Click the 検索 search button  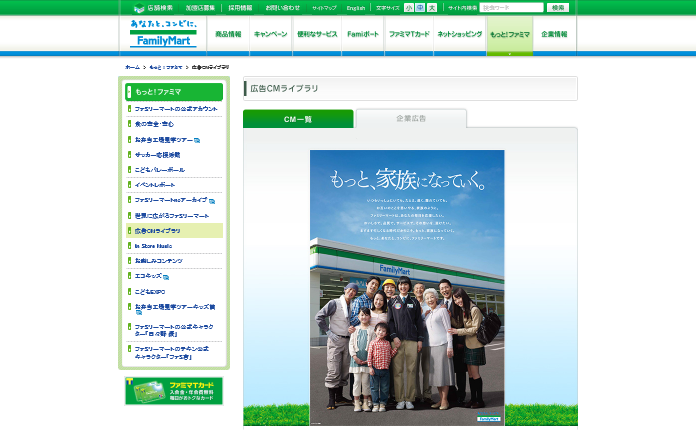click(558, 8)
